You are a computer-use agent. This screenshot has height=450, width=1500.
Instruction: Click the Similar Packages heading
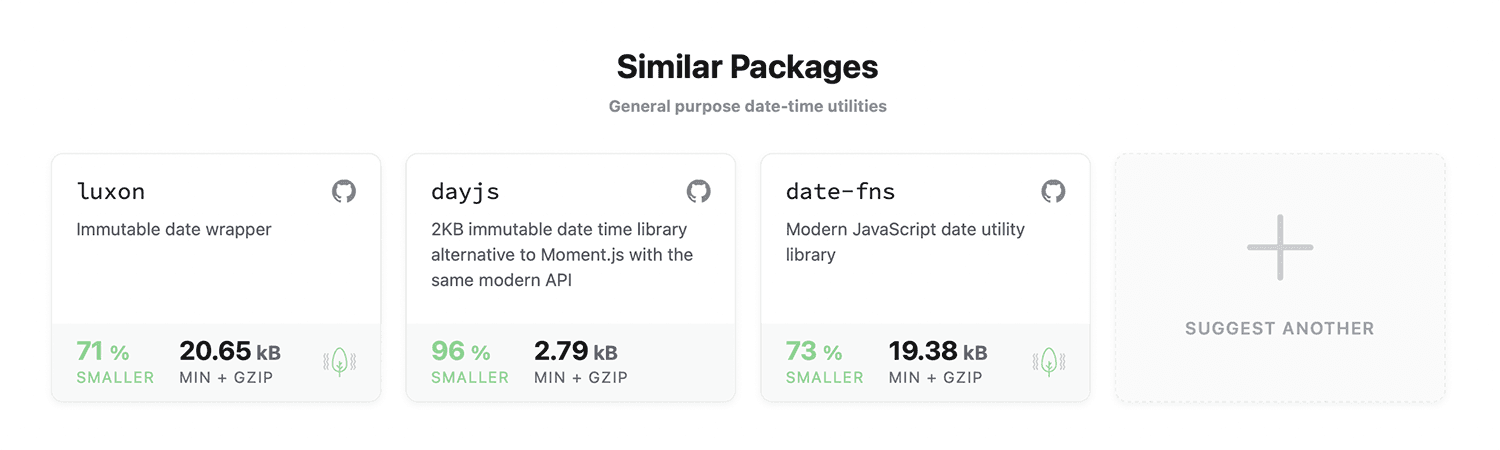(747, 67)
